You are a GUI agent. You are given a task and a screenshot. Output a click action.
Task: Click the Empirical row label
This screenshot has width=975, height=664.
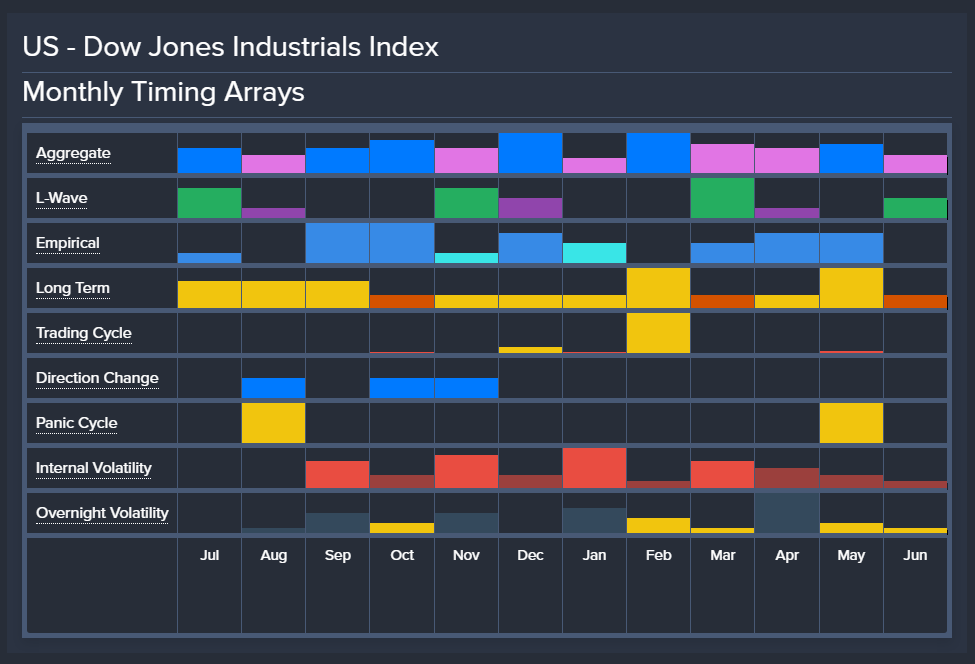tap(68, 243)
